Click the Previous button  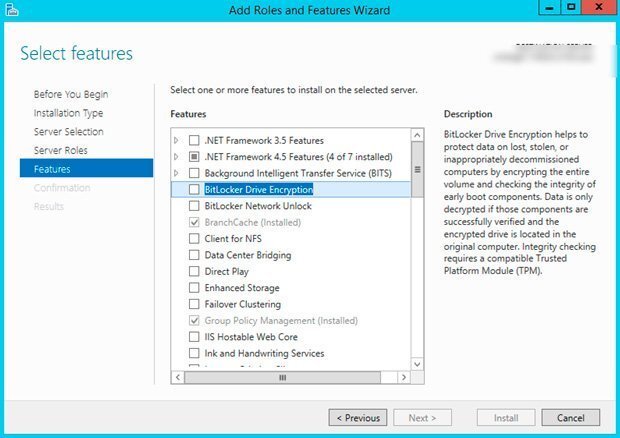point(358,417)
